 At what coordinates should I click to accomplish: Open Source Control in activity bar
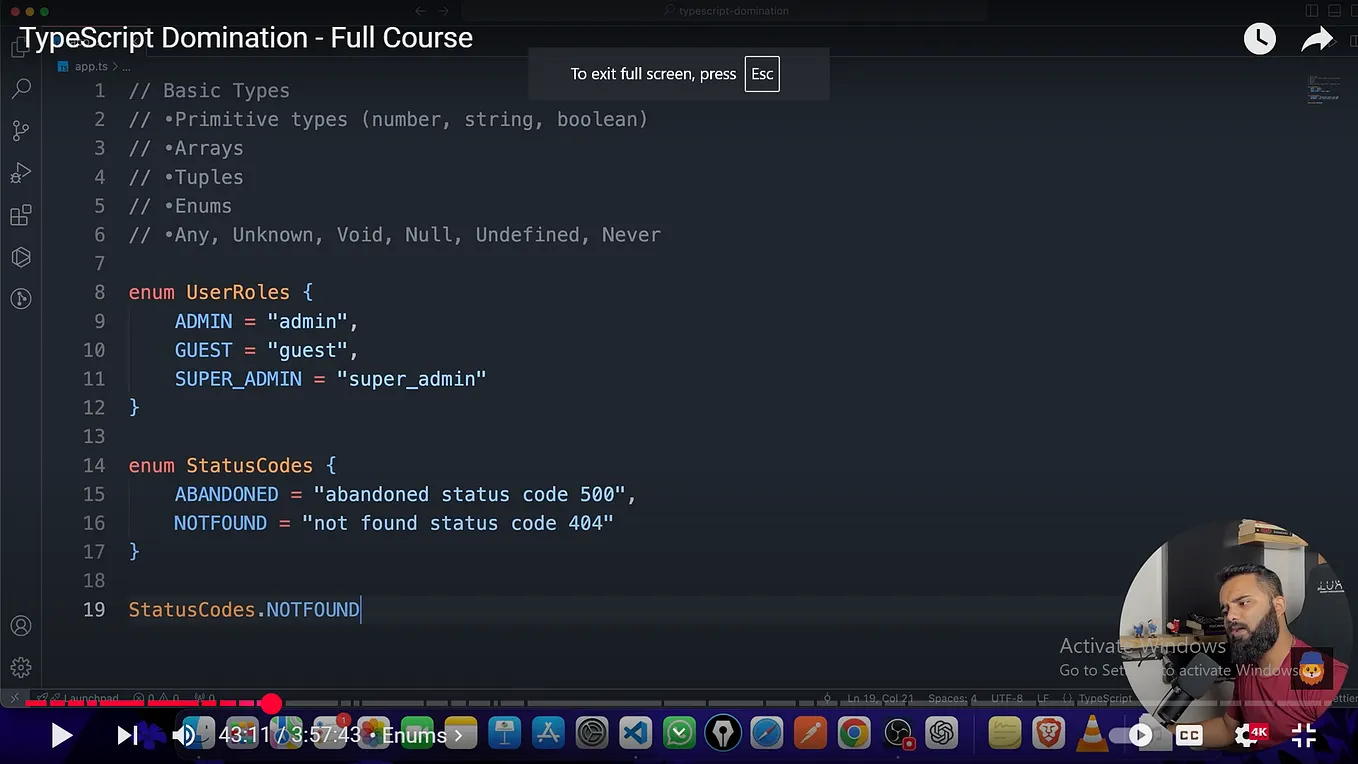[x=20, y=130]
